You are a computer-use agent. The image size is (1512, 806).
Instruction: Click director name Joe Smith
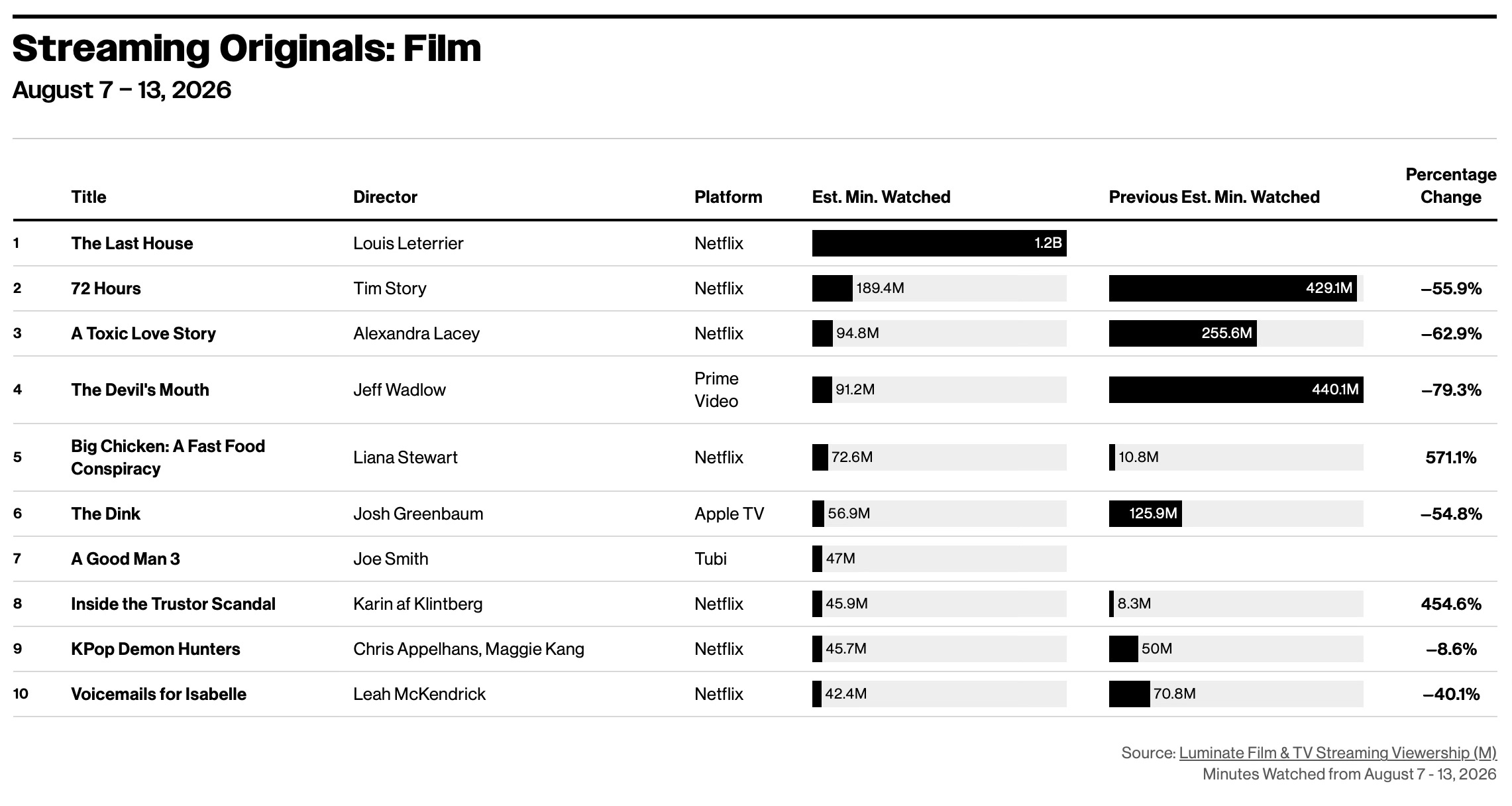(x=390, y=559)
